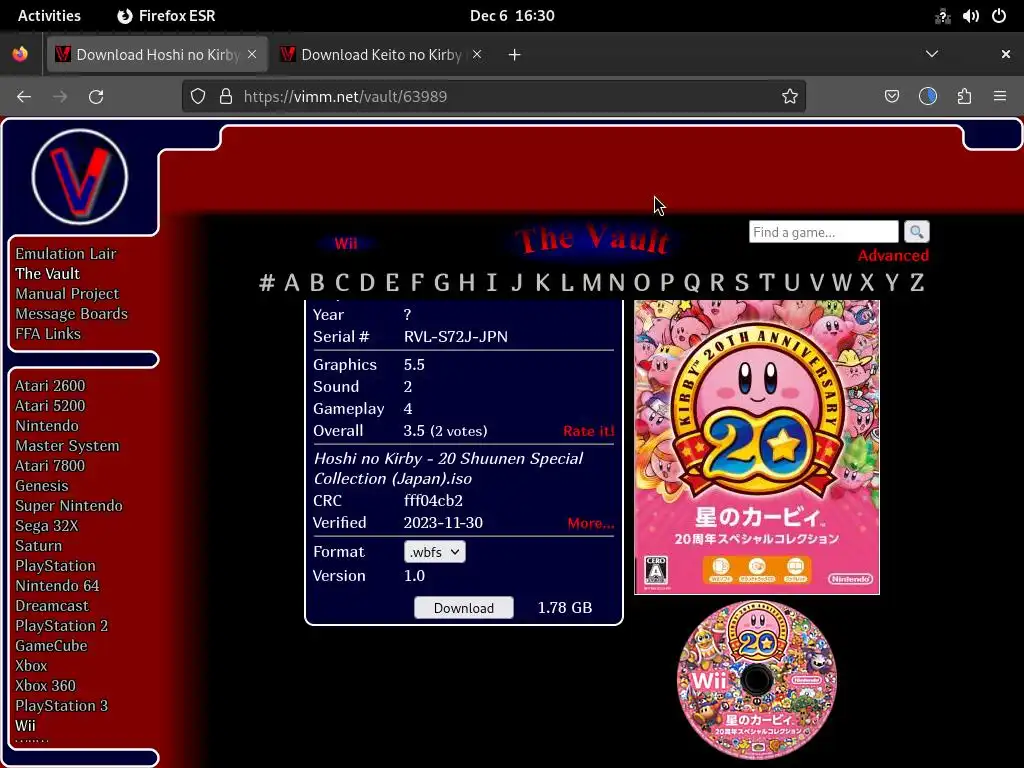The image size is (1024, 768).
Task: Click the Firefox View icon in tab bar
Action: tap(20, 54)
